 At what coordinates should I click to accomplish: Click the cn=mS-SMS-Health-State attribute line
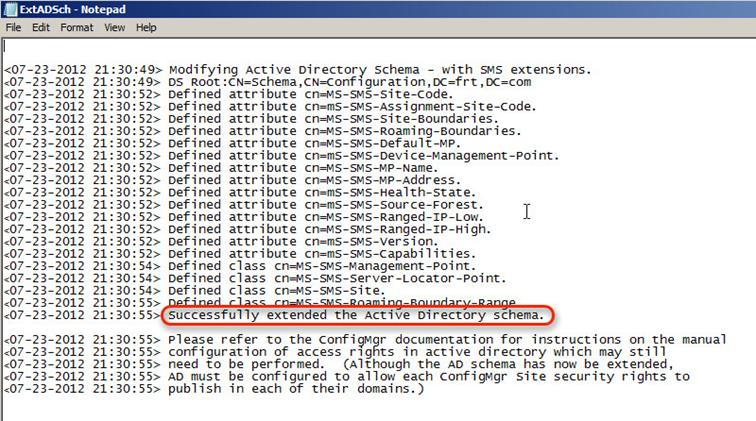240,192
